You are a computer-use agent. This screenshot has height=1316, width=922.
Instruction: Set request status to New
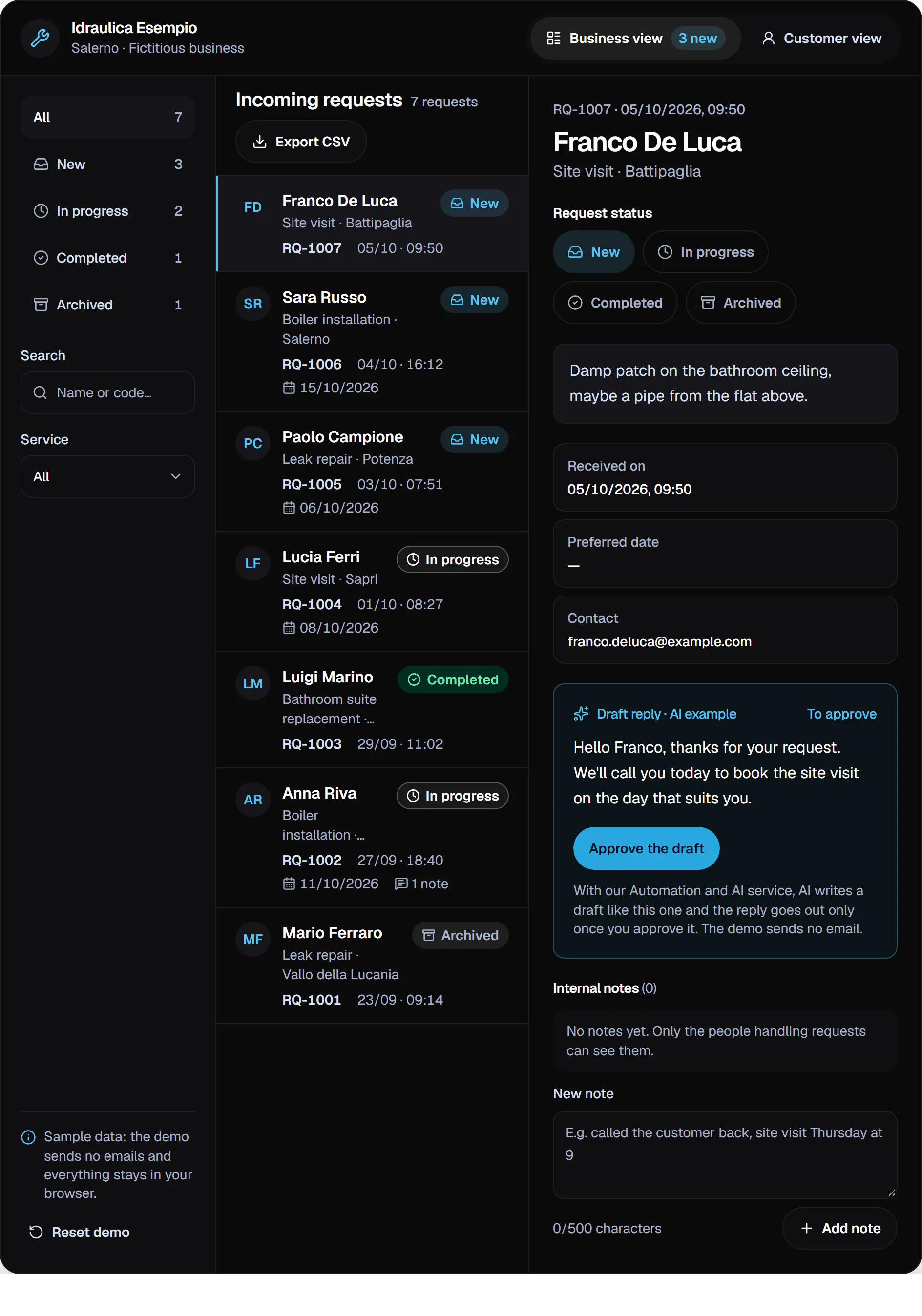tap(593, 252)
